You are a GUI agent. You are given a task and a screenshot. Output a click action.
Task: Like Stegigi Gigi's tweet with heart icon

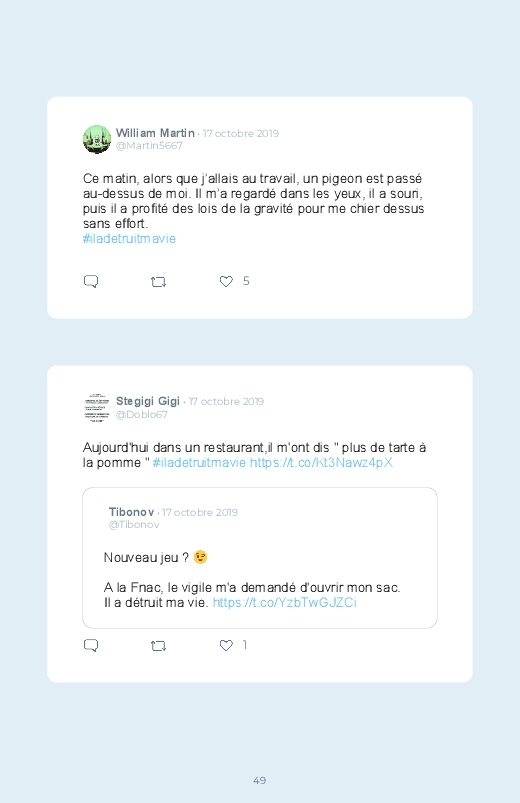[x=226, y=645]
